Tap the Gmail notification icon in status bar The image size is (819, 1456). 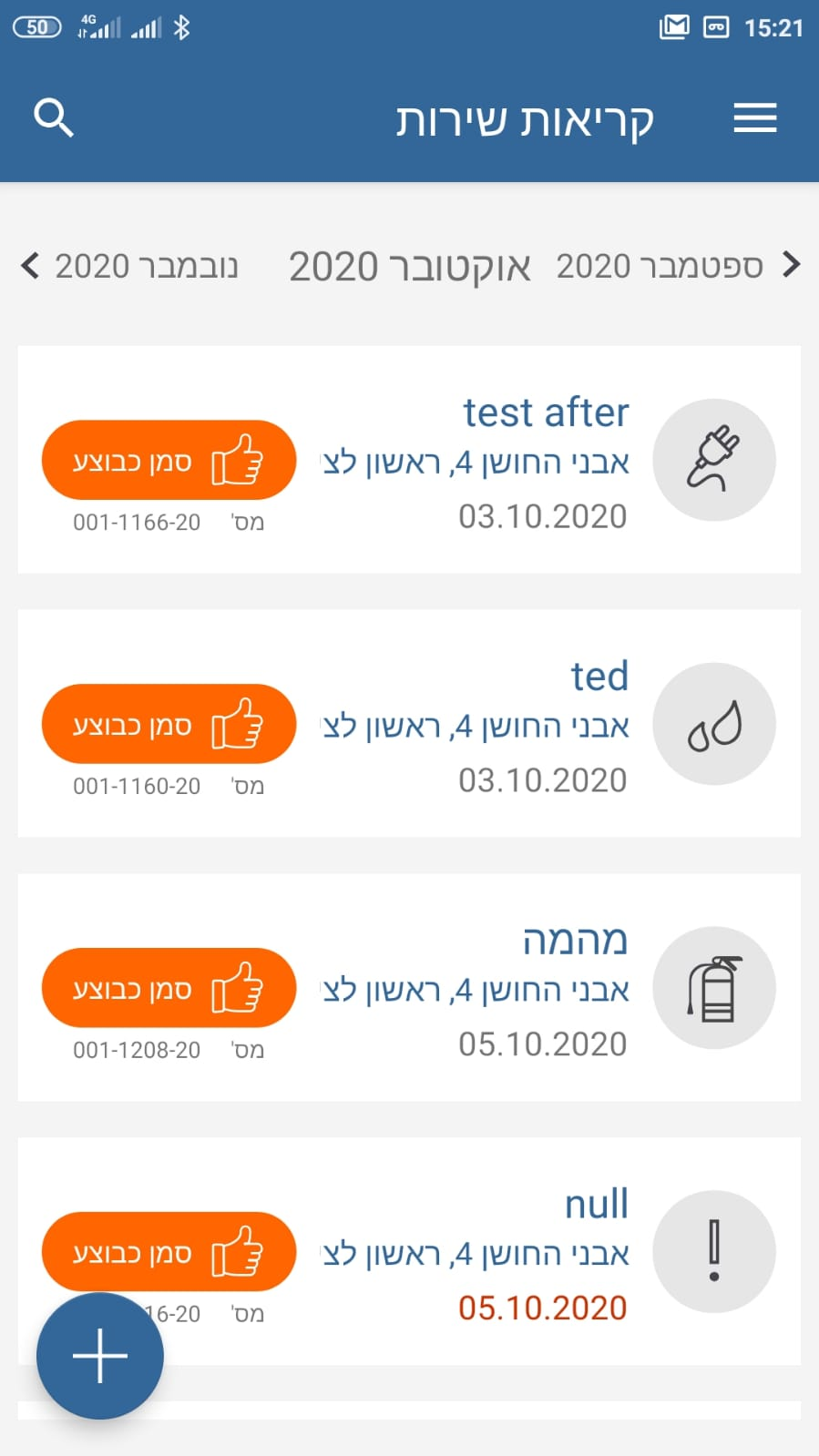(674, 28)
